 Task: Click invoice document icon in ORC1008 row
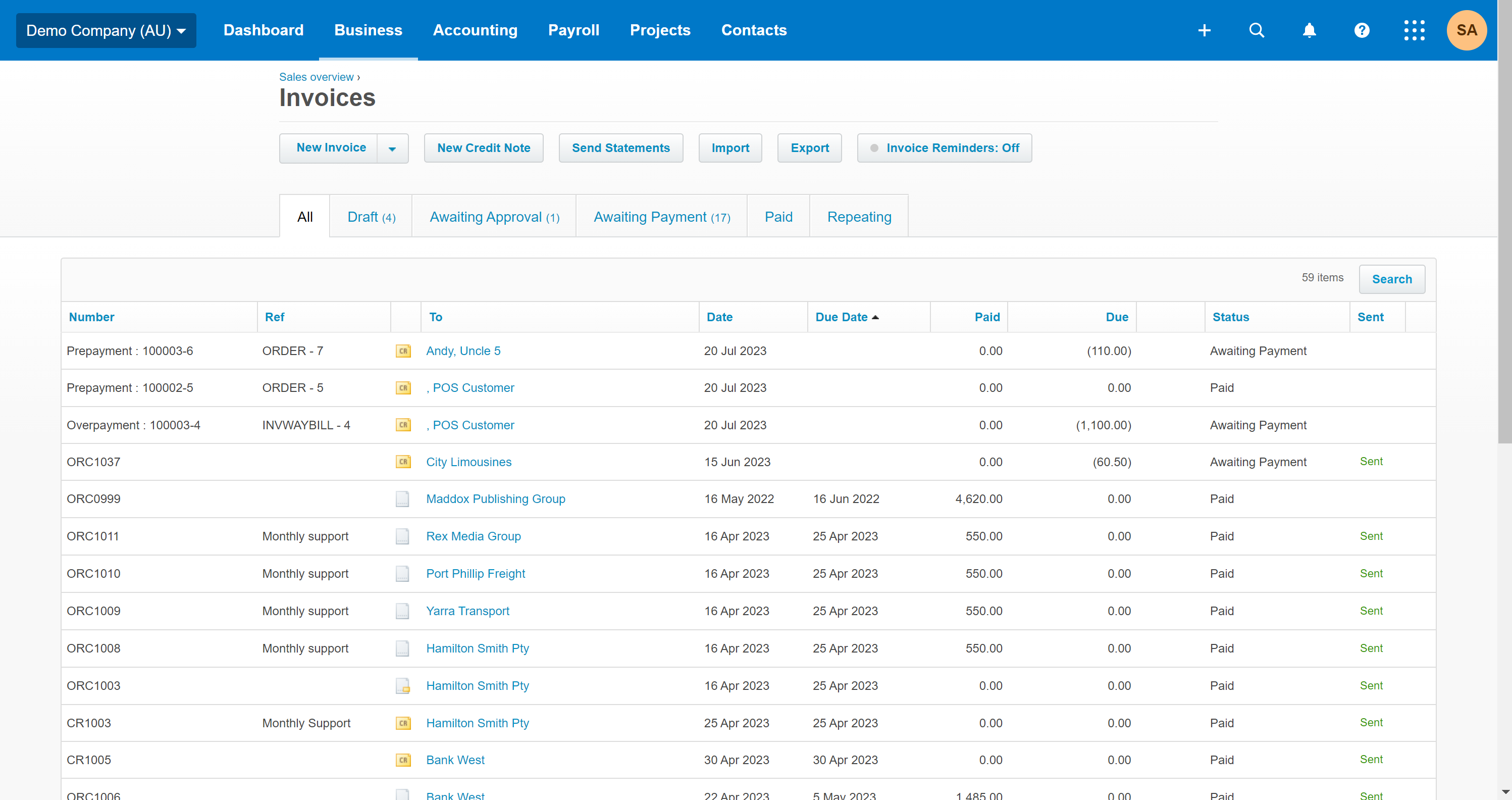click(x=402, y=648)
